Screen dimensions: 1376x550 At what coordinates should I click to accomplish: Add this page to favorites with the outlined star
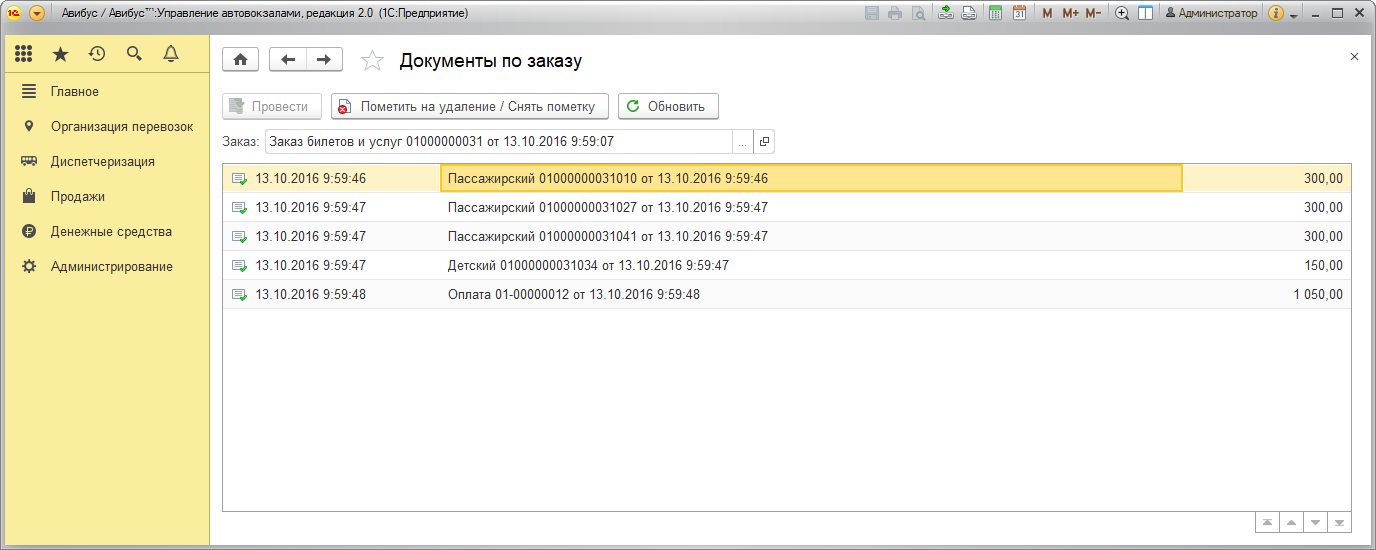click(372, 61)
